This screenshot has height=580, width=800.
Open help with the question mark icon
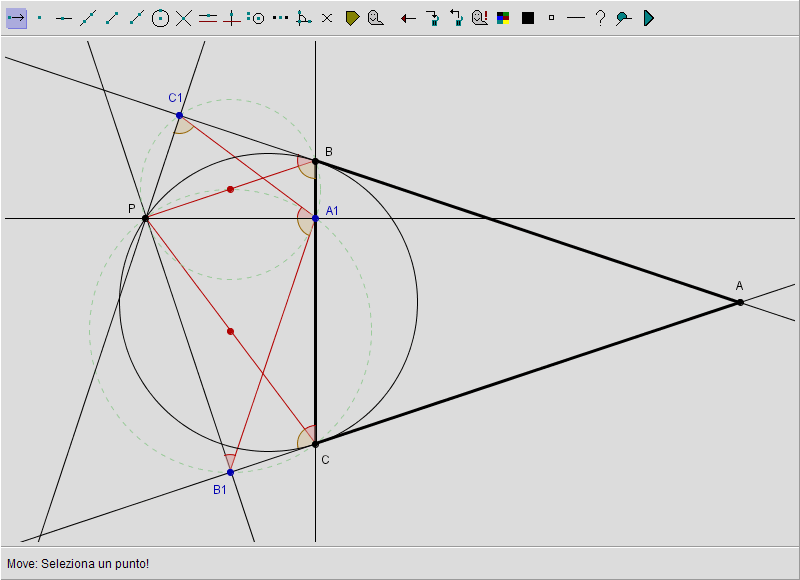pos(600,18)
